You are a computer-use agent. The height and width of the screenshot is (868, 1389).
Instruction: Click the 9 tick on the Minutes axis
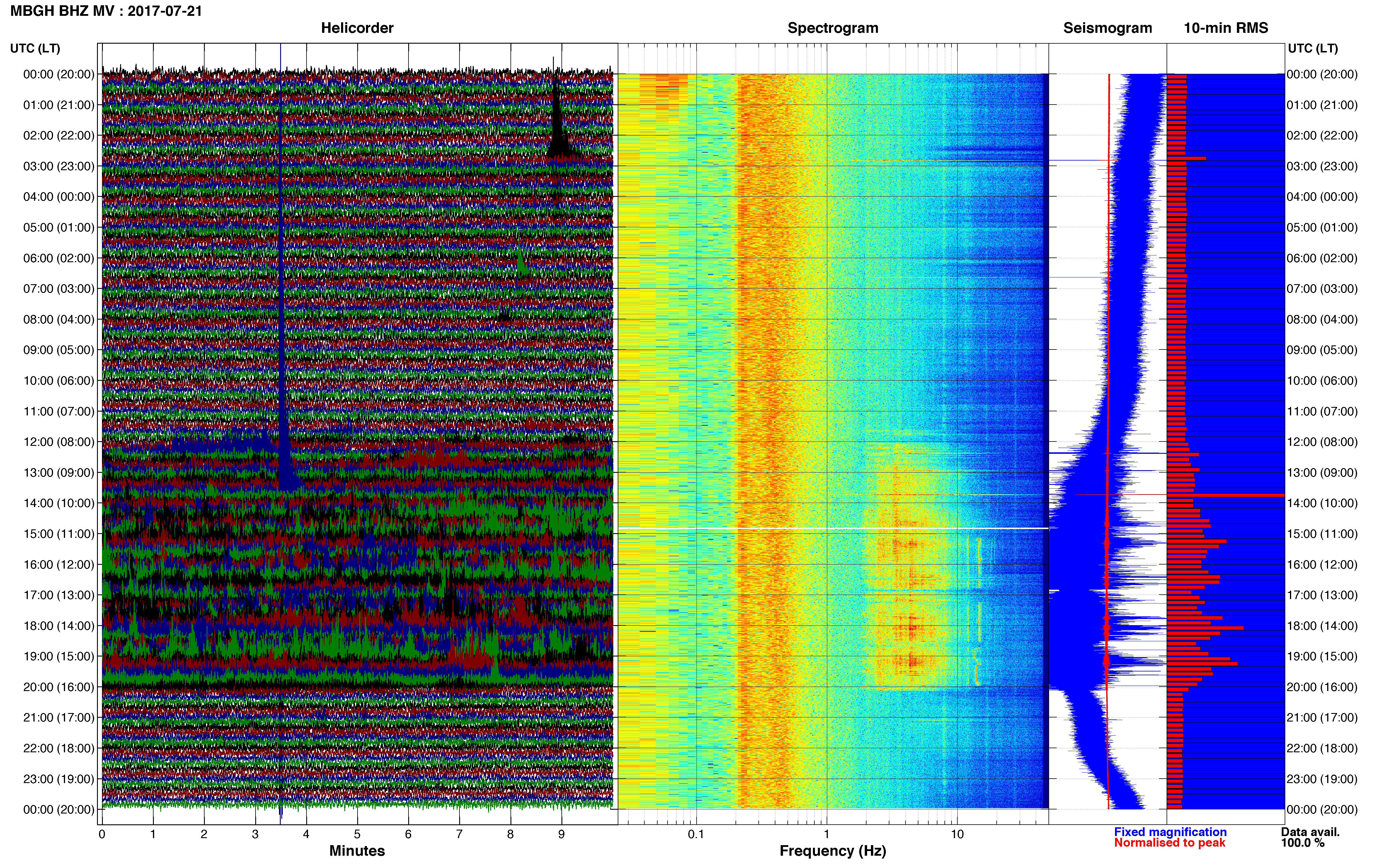561,835
